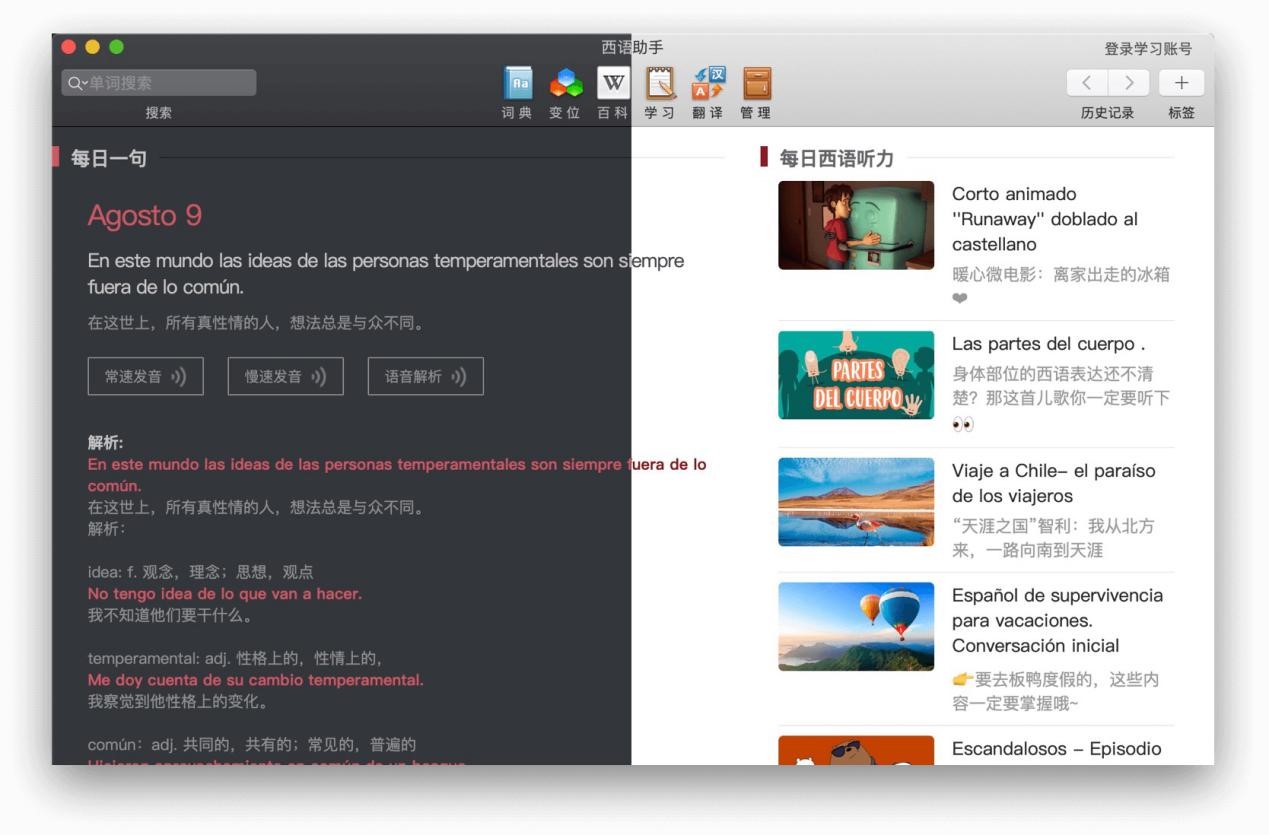The width and height of the screenshot is (1269, 835).
Task: Open the hot air balloon vacation thumbnail
Action: click(x=856, y=626)
